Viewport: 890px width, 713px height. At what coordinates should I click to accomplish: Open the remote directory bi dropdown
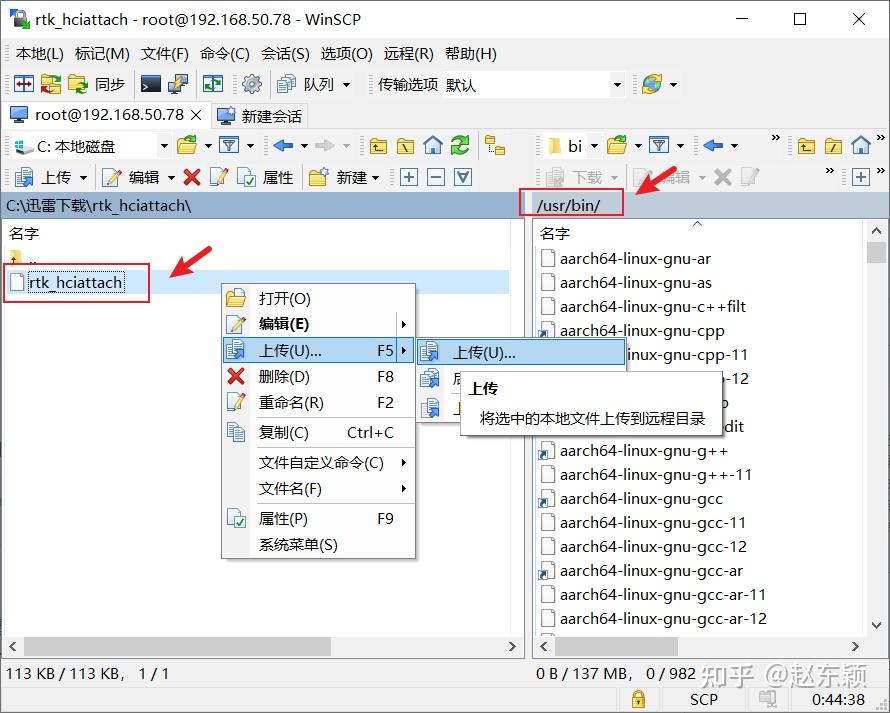point(594,146)
